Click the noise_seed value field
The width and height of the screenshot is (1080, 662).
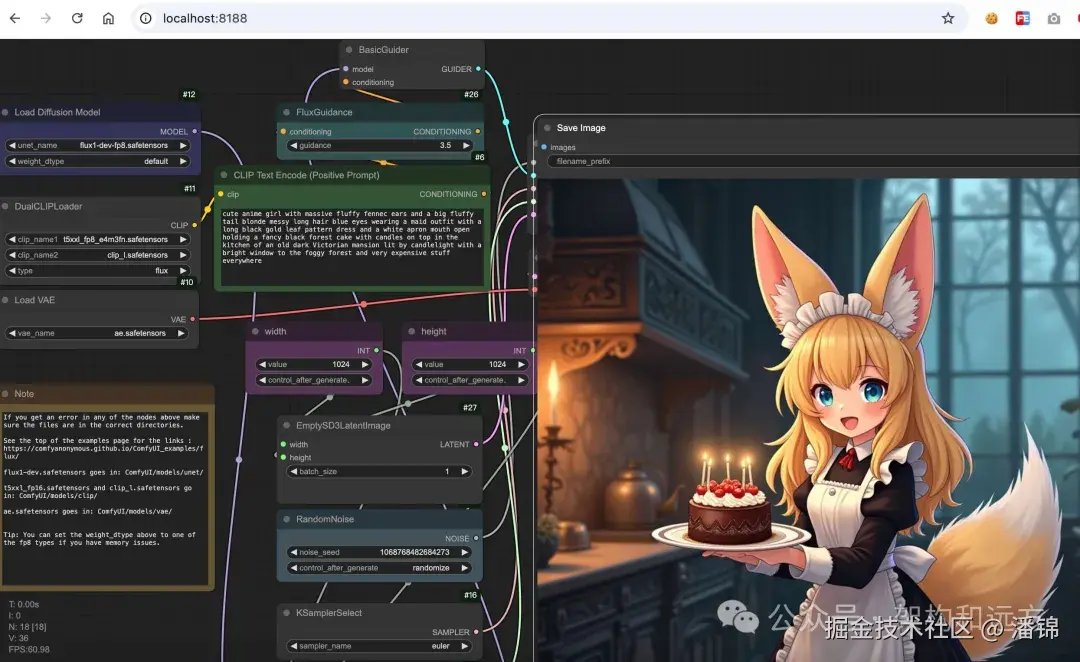pos(380,552)
